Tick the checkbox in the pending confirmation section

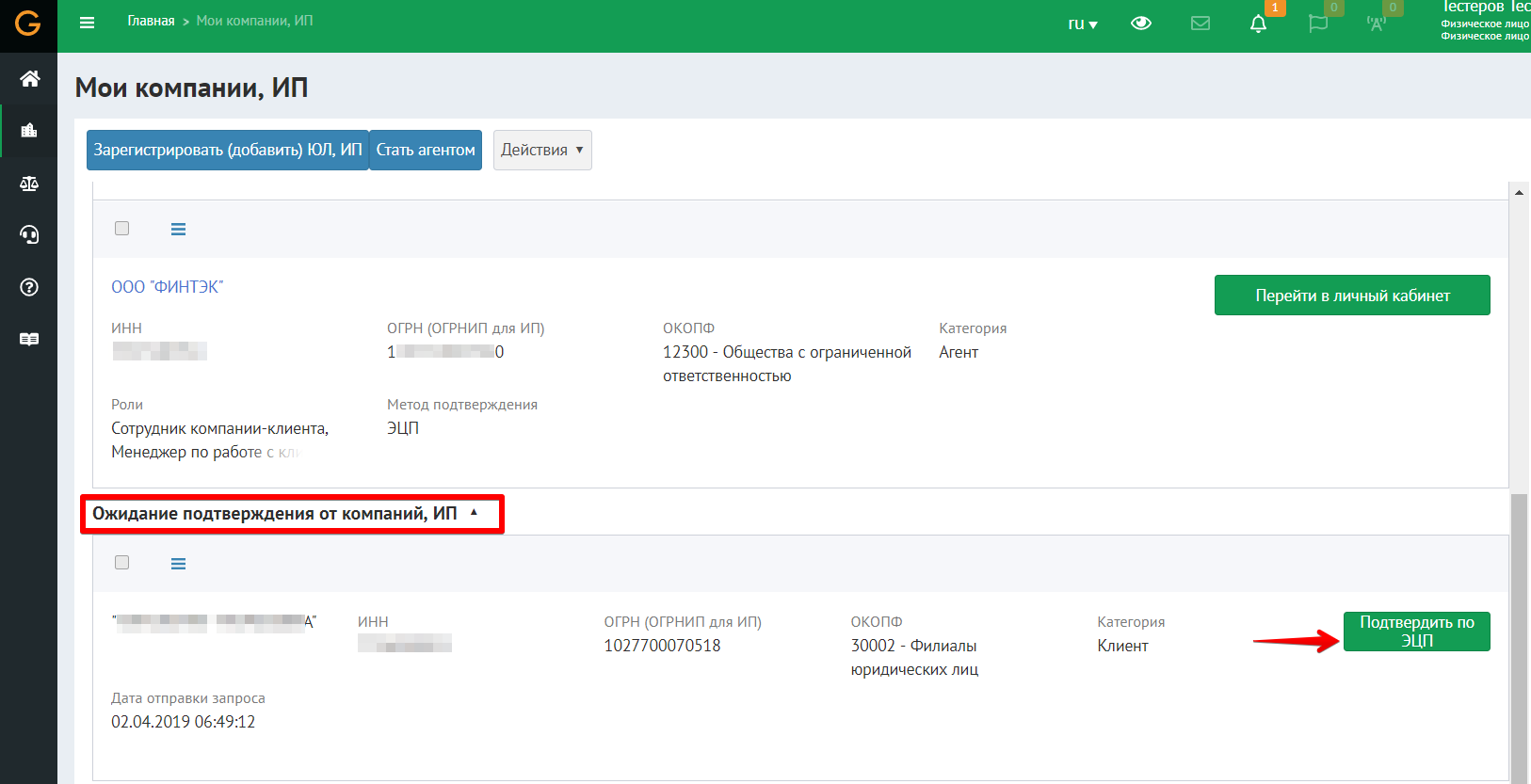[x=121, y=562]
